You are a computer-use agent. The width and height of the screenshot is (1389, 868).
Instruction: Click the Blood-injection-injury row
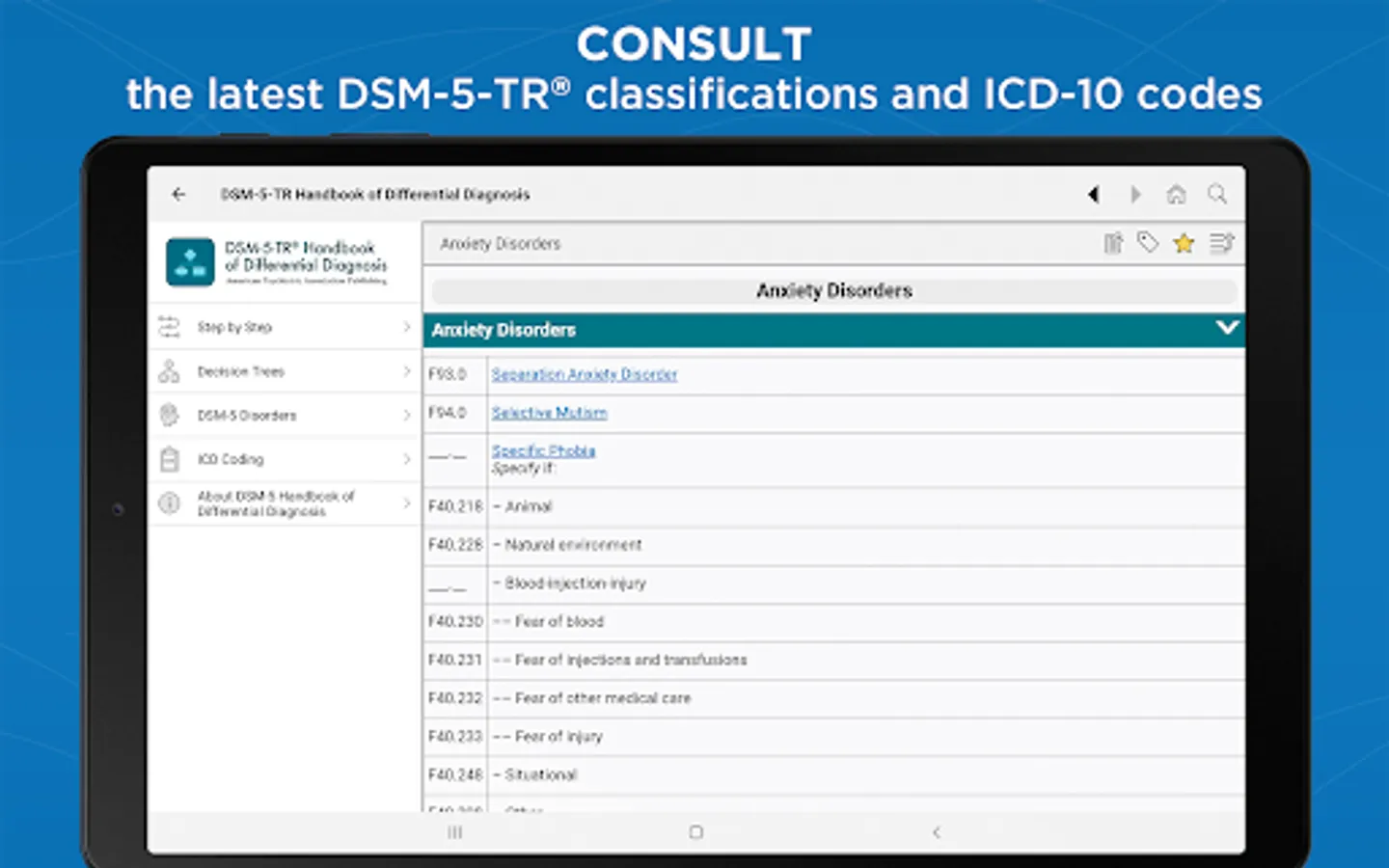click(x=865, y=583)
